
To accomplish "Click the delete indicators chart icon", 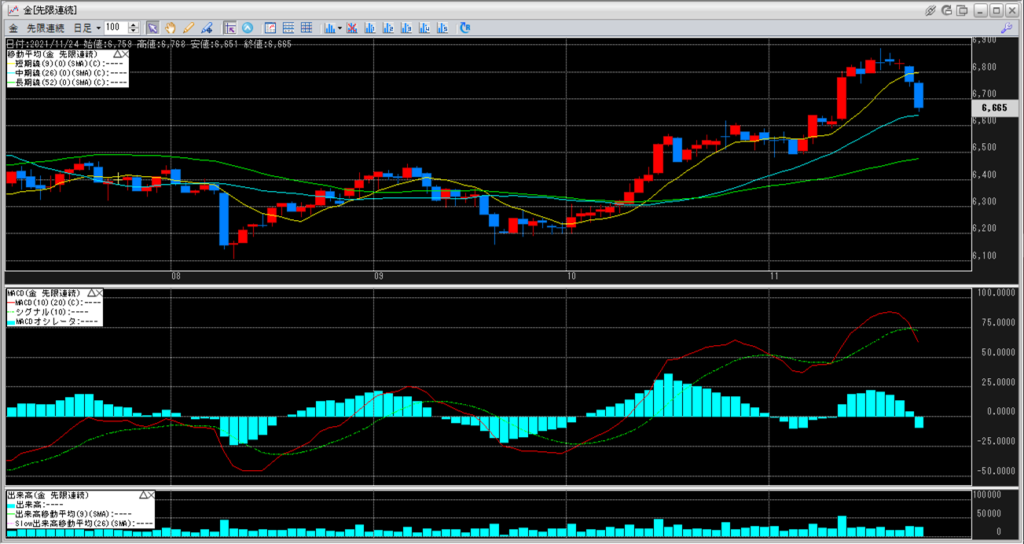I will 352,27.
